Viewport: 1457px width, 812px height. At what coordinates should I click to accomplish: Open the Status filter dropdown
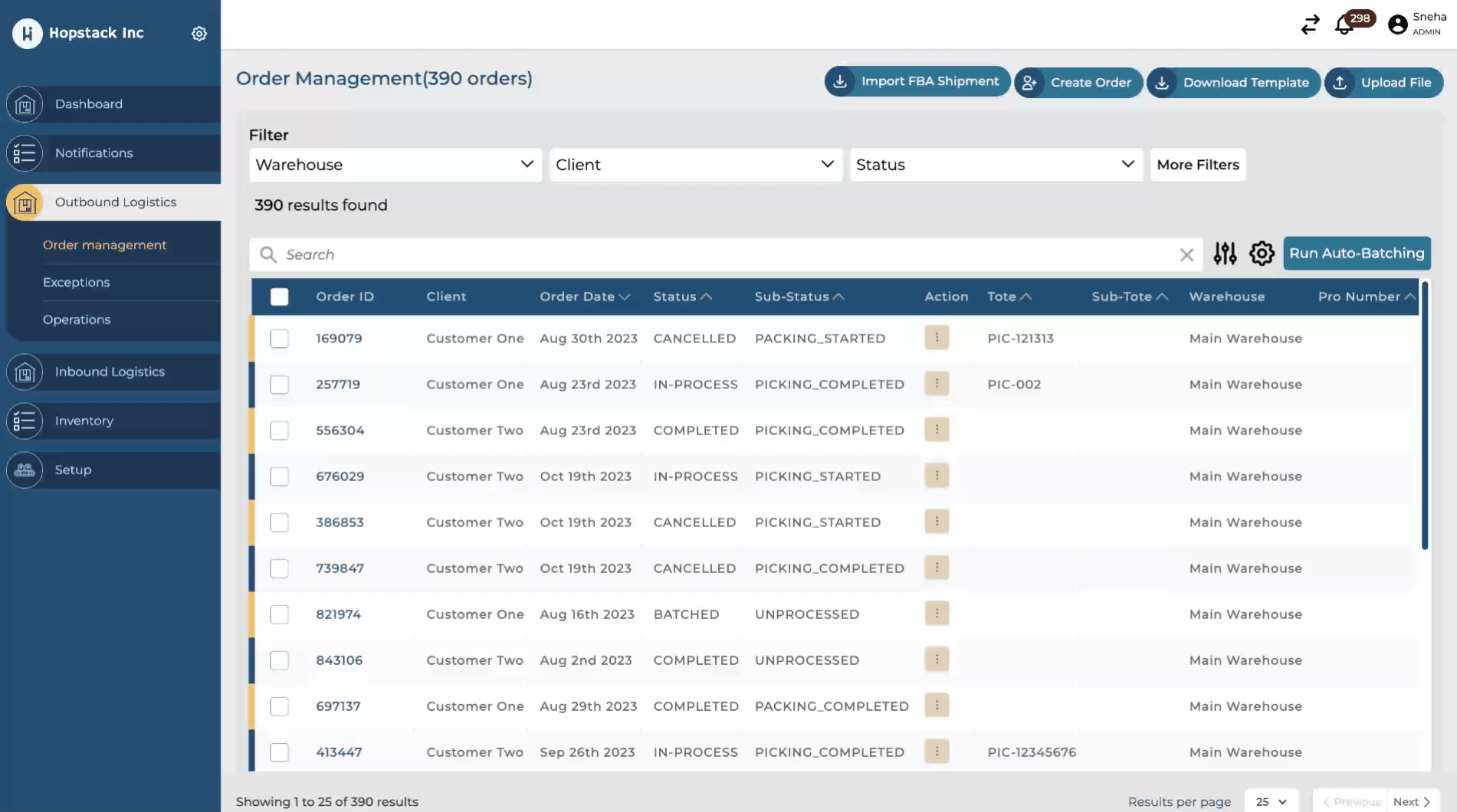pyautogui.click(x=995, y=165)
